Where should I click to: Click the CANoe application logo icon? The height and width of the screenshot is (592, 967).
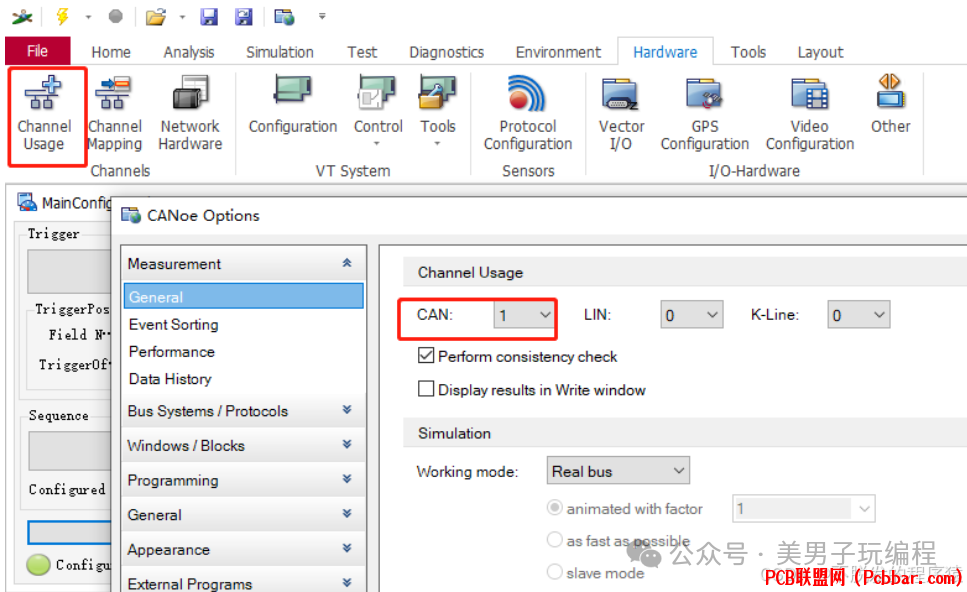(x=22, y=17)
